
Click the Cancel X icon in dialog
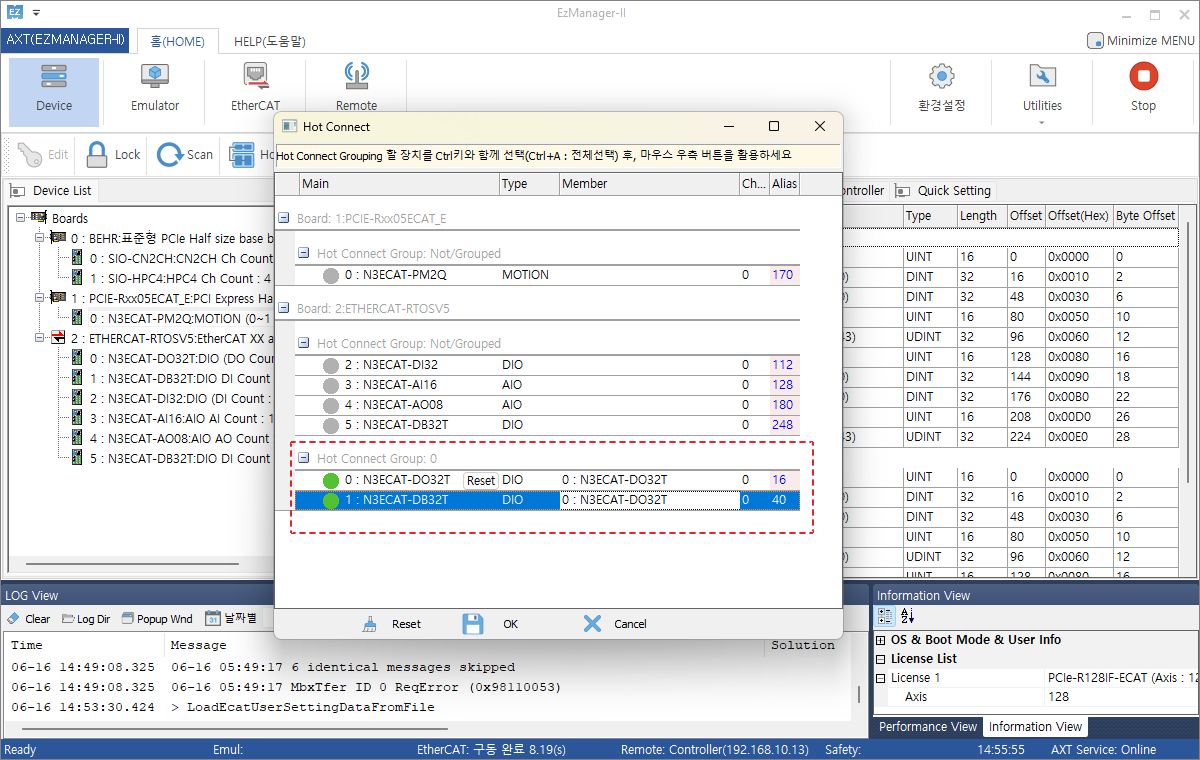click(x=592, y=624)
